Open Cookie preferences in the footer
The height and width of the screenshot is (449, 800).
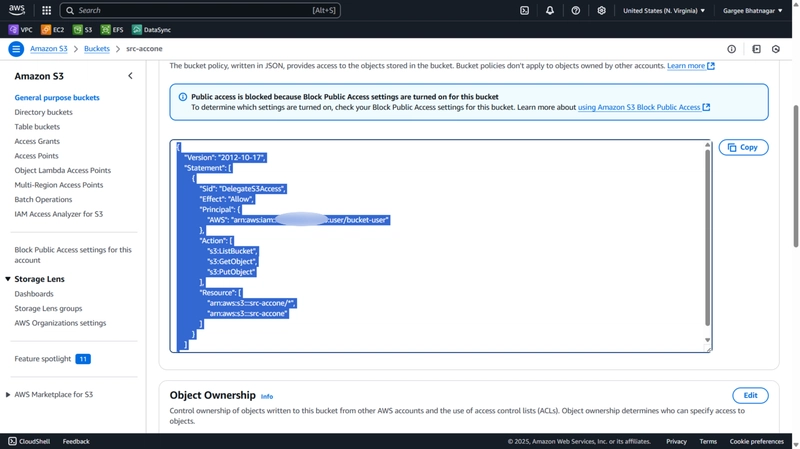(756, 441)
